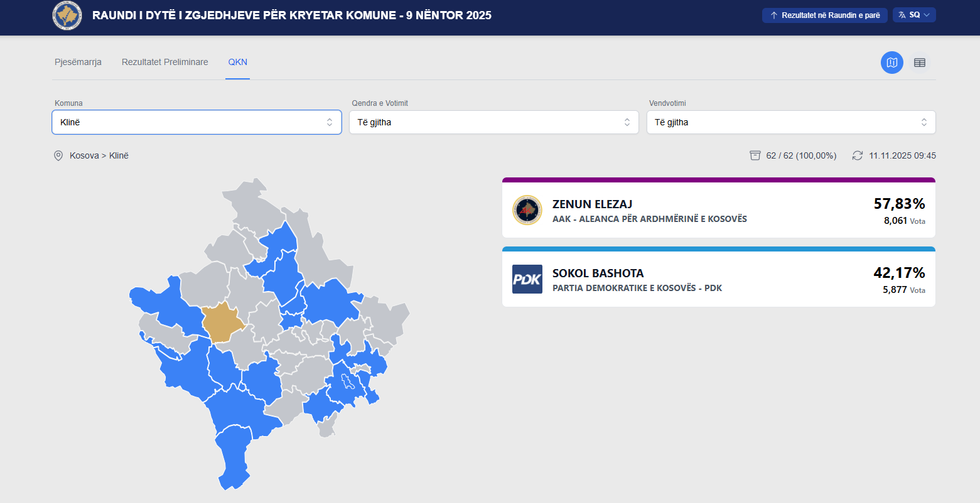
Task: Click the refresh timestamp icon
Action: 857,156
